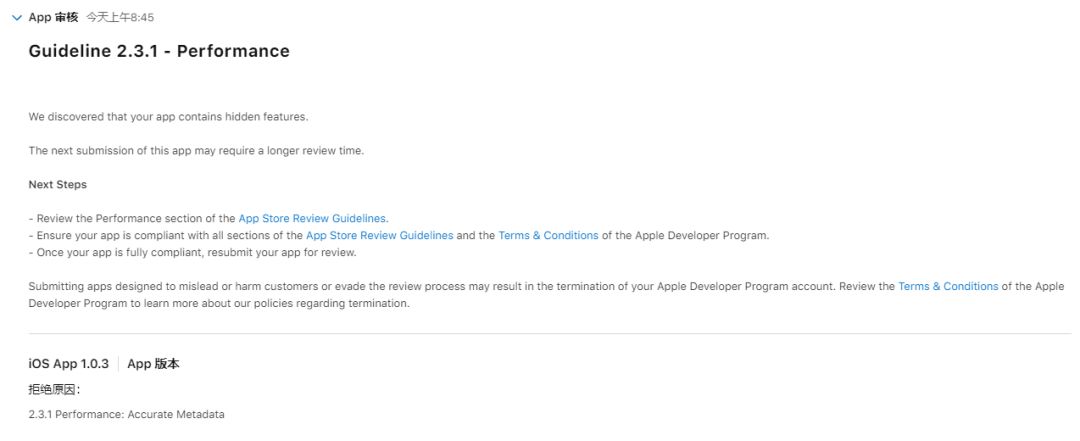Click the iOS App 1.0.3 label
Screen dimensions: 1080x441
pyautogui.click(x=68, y=364)
